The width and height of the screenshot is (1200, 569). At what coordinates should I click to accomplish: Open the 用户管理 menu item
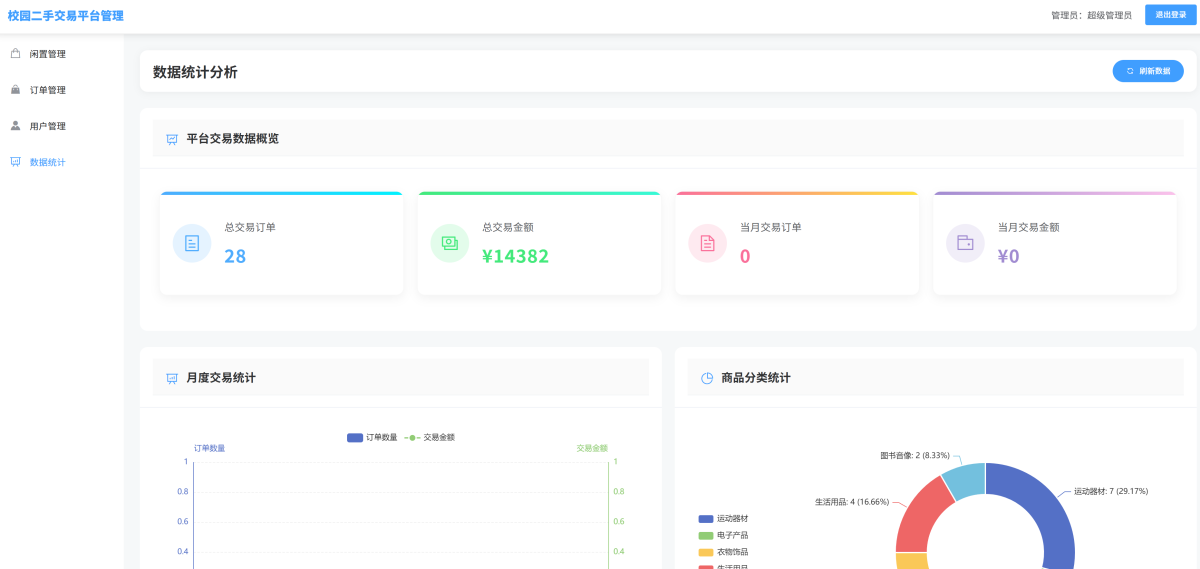(x=48, y=126)
